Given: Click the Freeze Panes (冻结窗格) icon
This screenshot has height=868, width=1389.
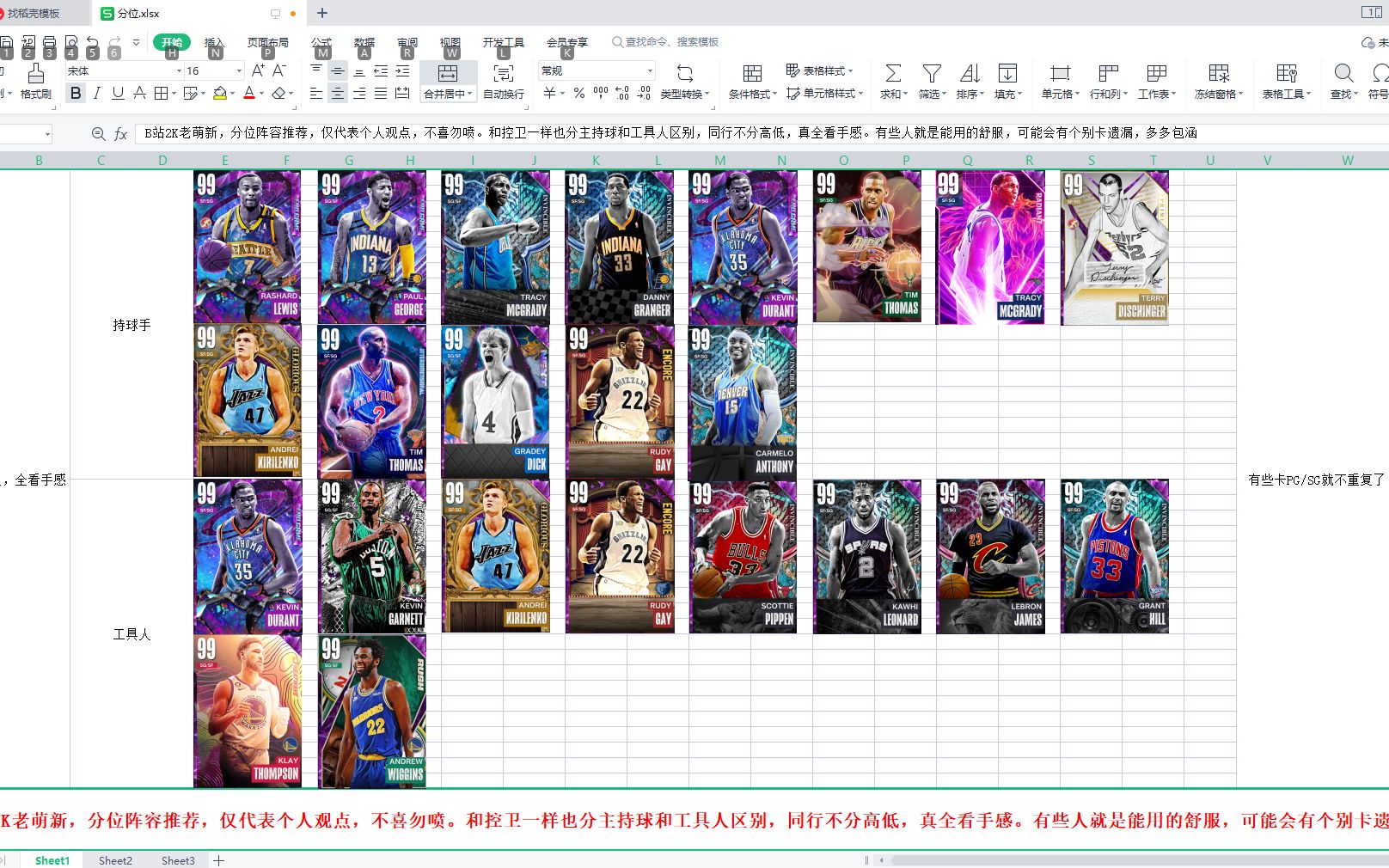Looking at the screenshot, I should (x=1218, y=74).
